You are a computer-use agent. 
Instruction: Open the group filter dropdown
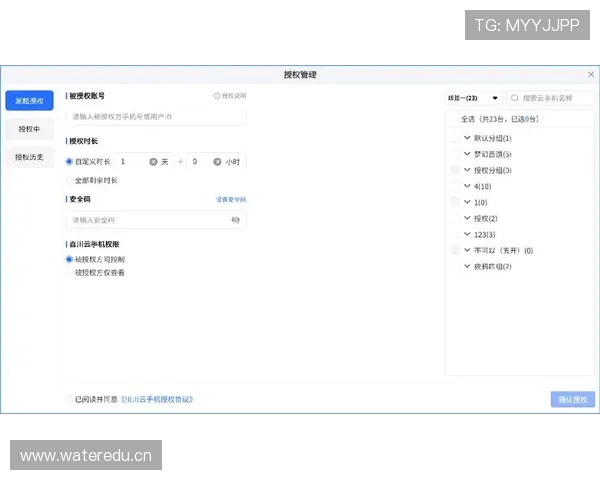(473, 98)
